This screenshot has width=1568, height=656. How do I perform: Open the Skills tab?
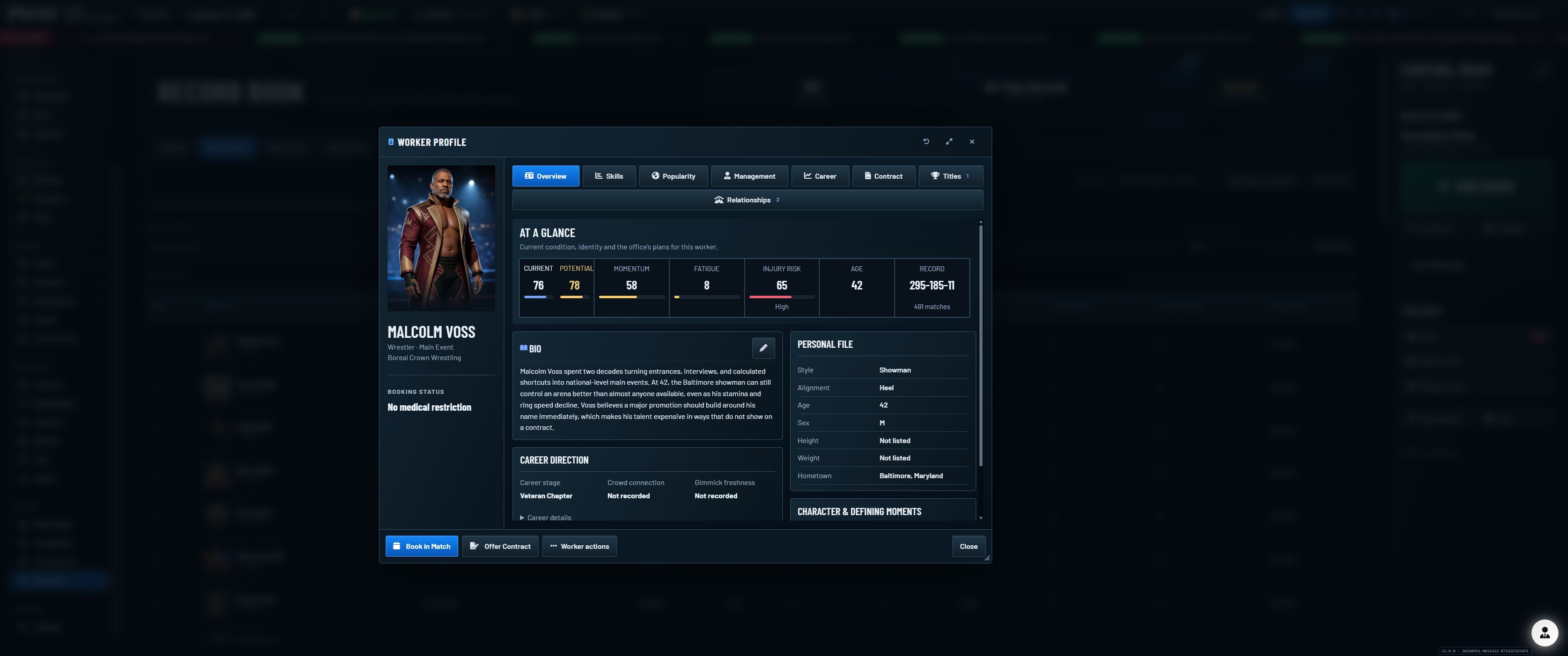click(x=609, y=176)
